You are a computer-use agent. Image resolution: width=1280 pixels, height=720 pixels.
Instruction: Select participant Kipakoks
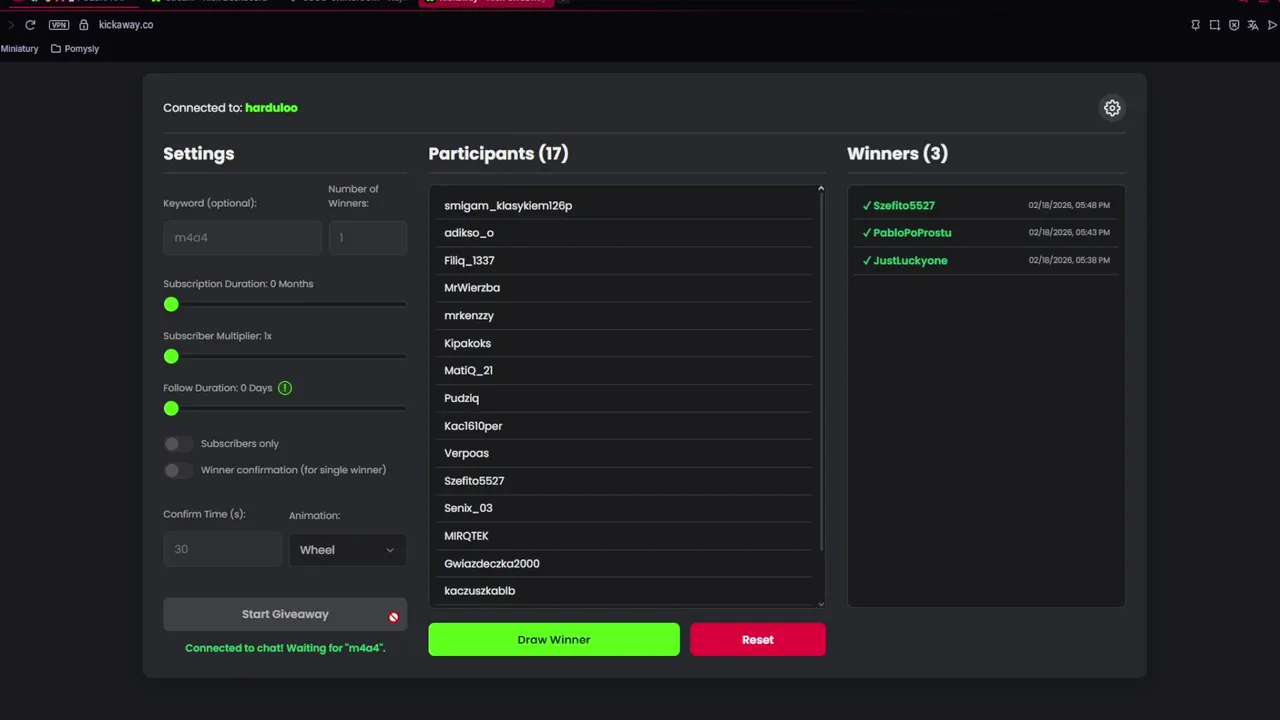click(x=626, y=343)
